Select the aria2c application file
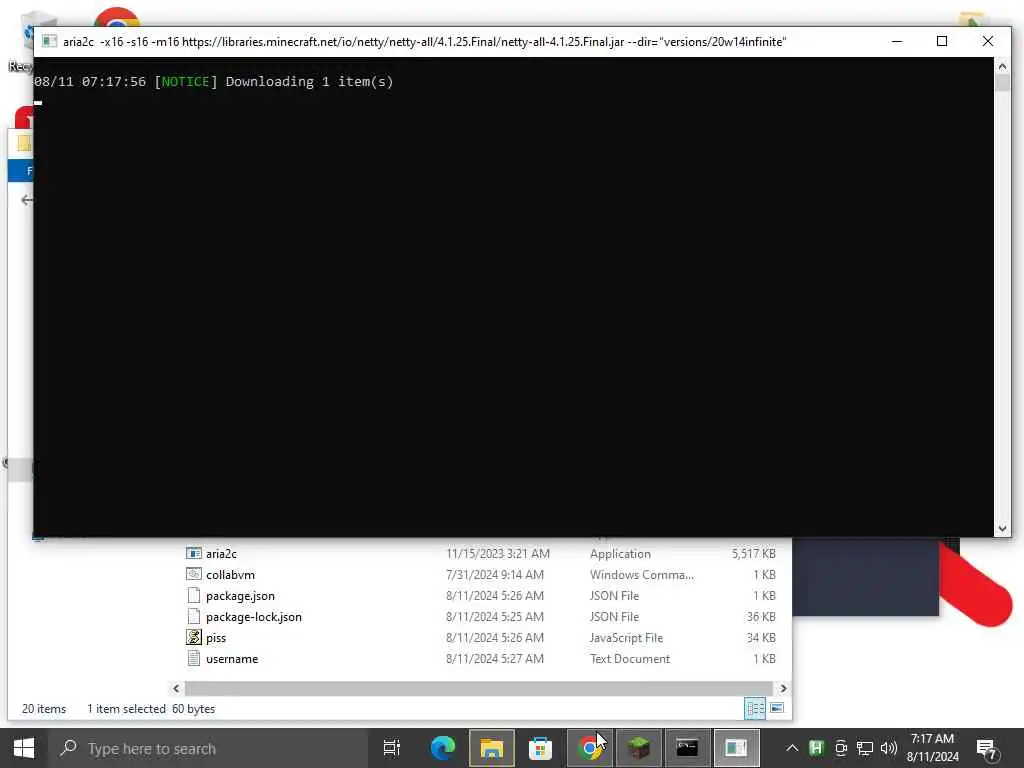Screen dimensions: 1024x768 click(x=221, y=554)
